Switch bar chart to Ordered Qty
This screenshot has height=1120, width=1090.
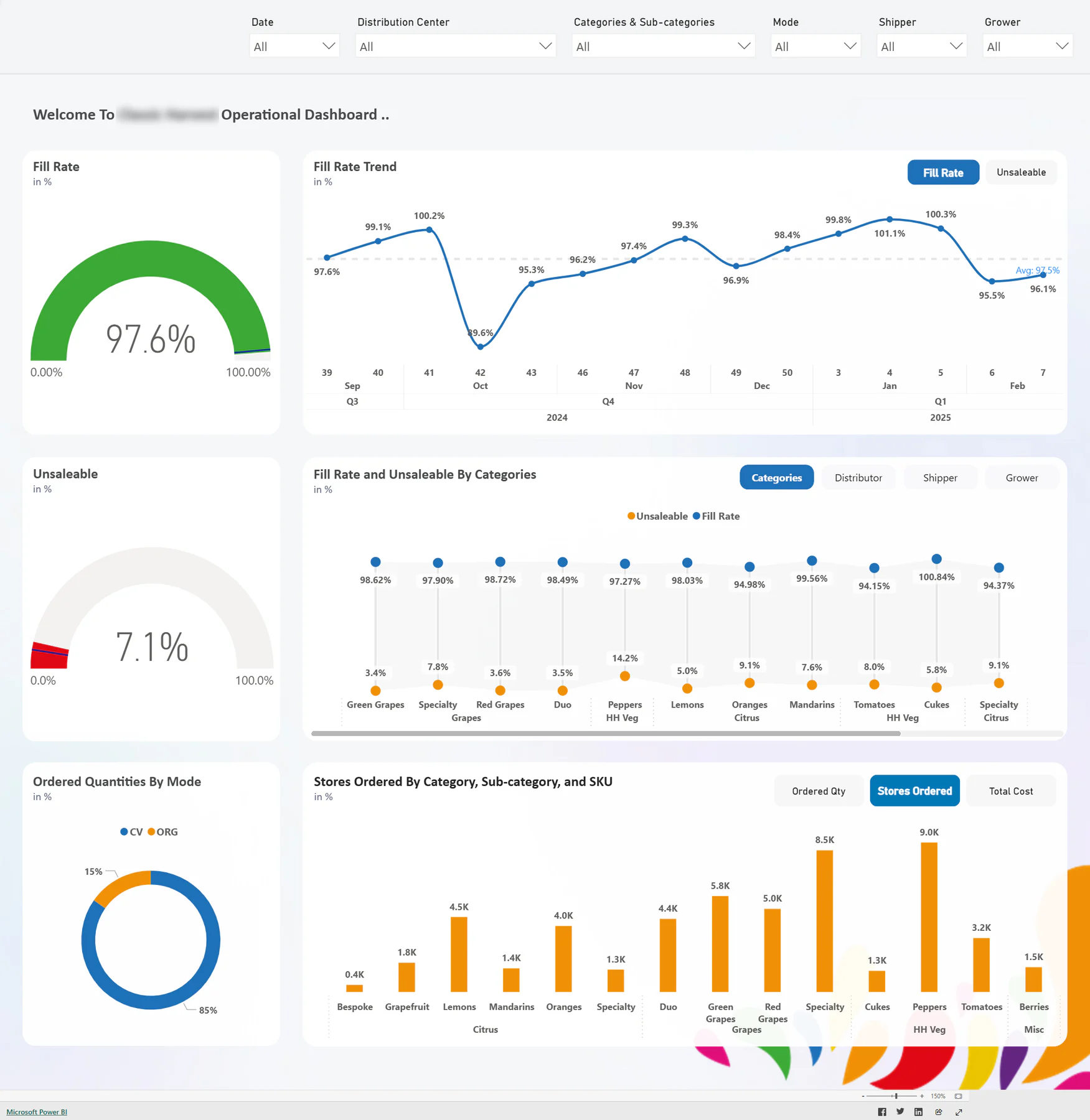819,791
